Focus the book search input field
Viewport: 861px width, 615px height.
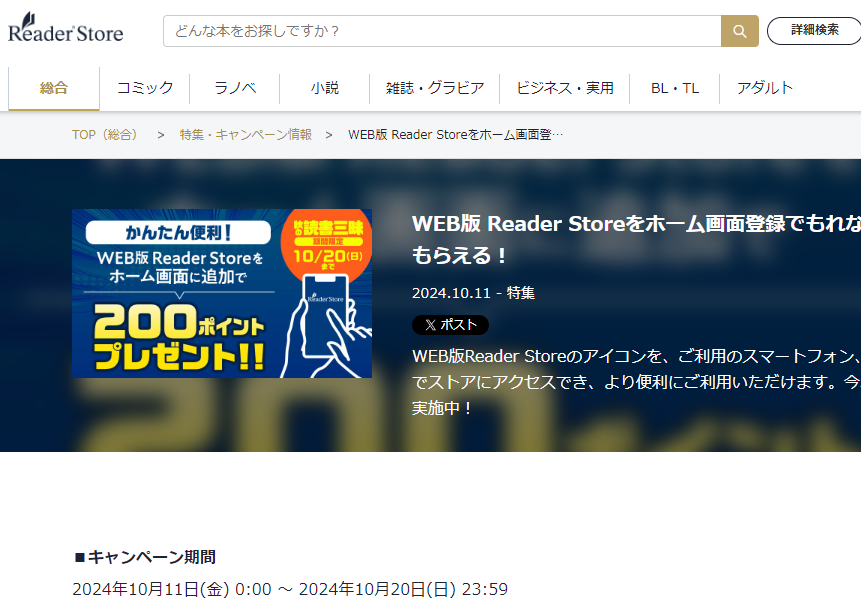[x=442, y=31]
